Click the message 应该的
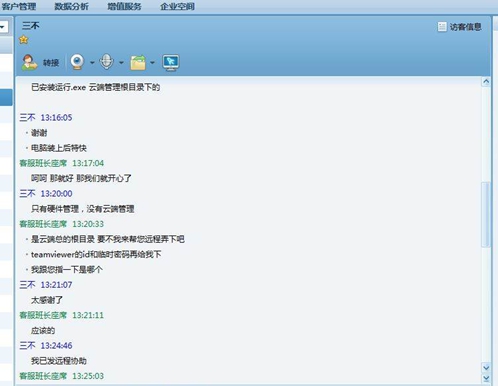498x386 pixels. point(43,331)
